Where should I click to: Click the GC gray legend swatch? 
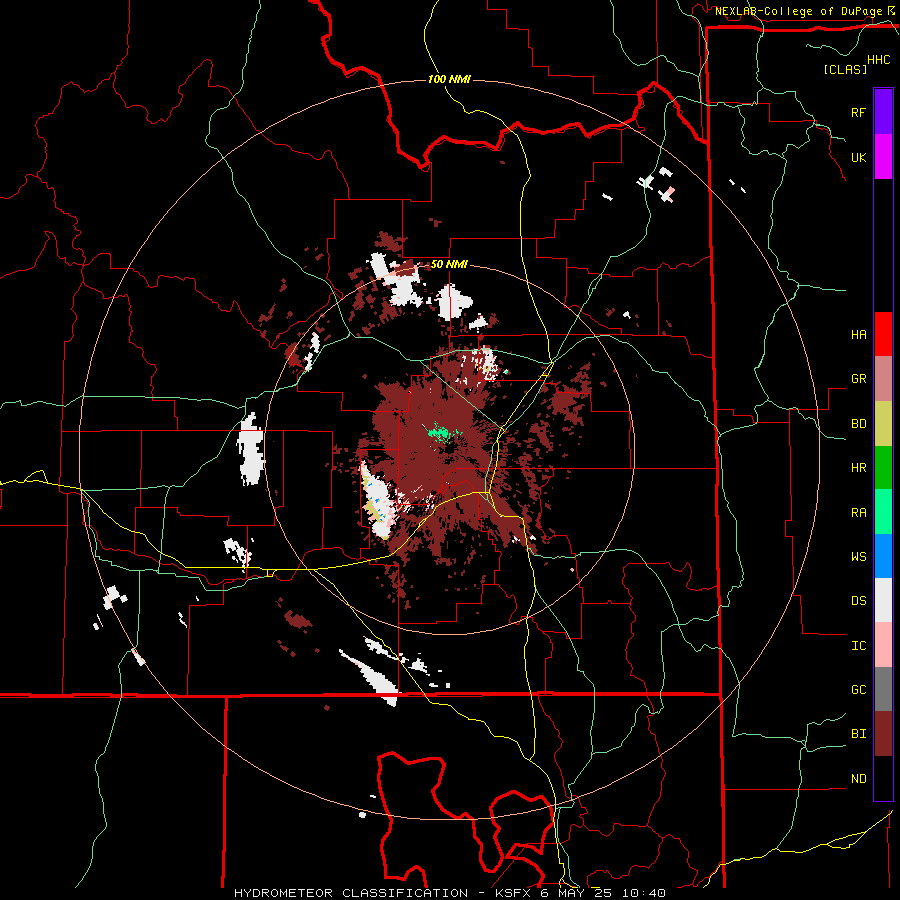883,689
